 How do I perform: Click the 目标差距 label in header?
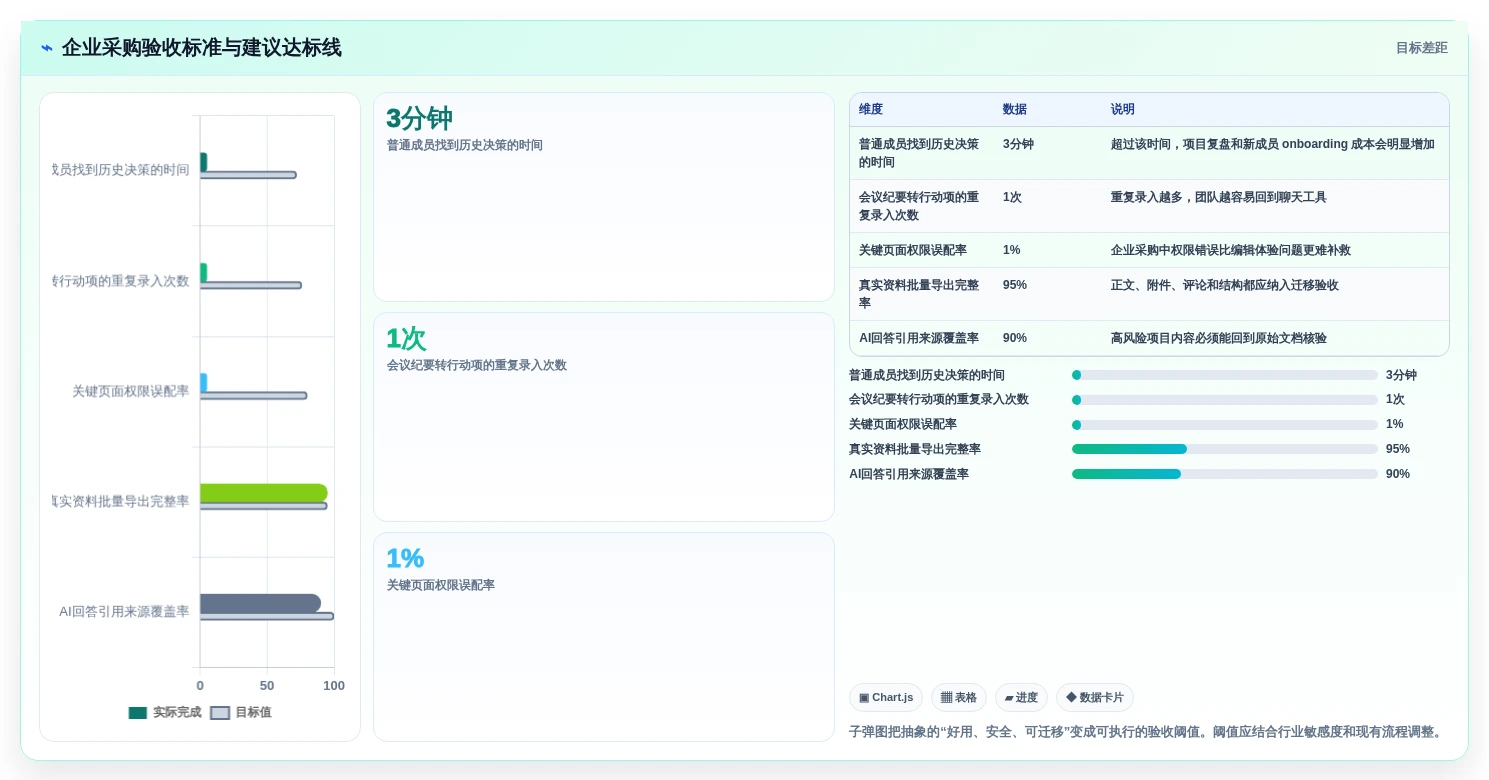1421,48
